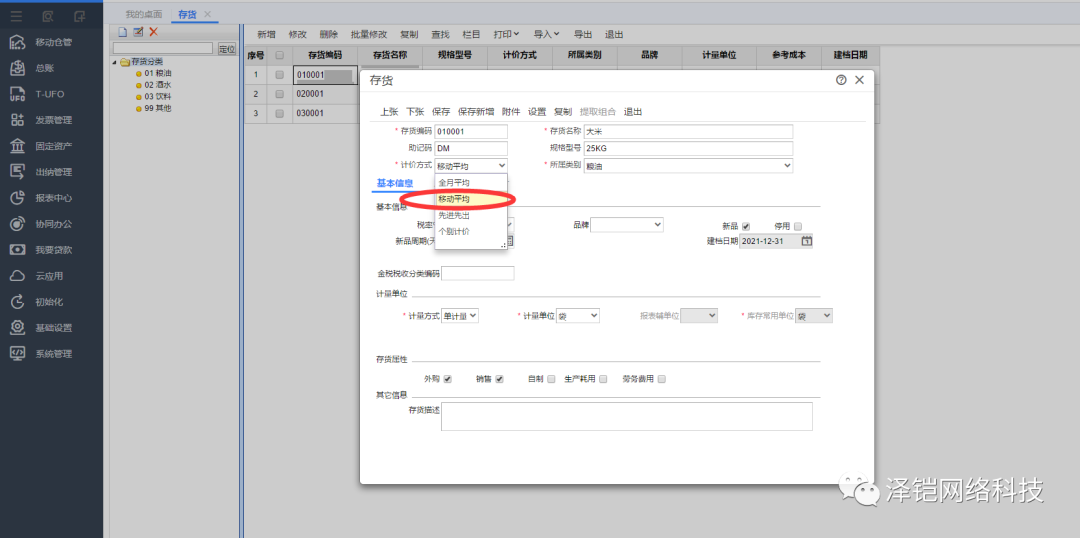The height and width of the screenshot is (538, 1080).
Task: Click the help question mark in 存货 dialog
Action: (x=841, y=80)
